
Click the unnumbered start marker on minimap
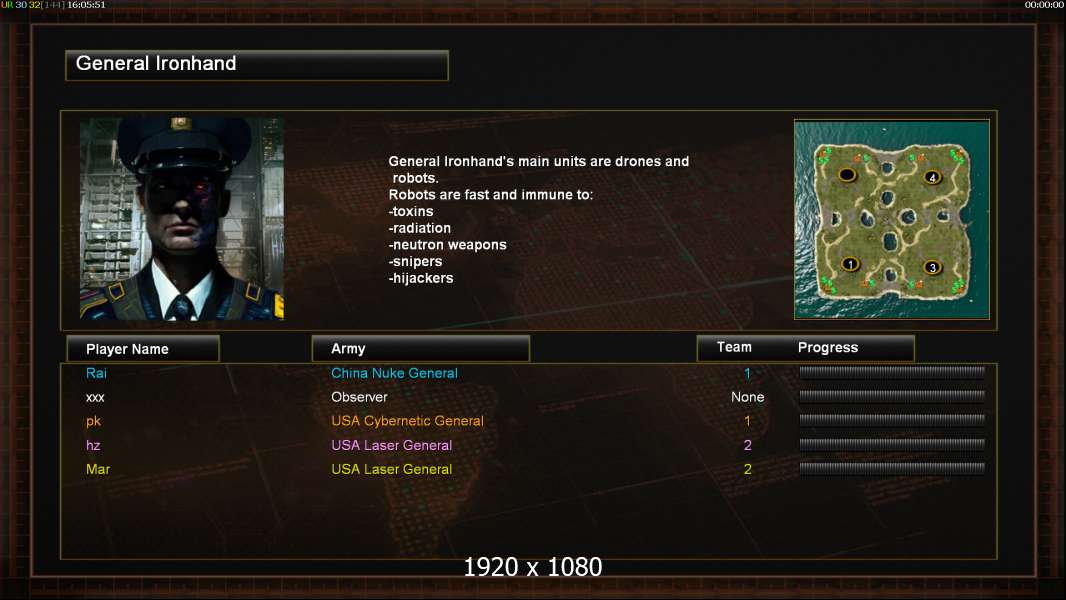coord(847,175)
